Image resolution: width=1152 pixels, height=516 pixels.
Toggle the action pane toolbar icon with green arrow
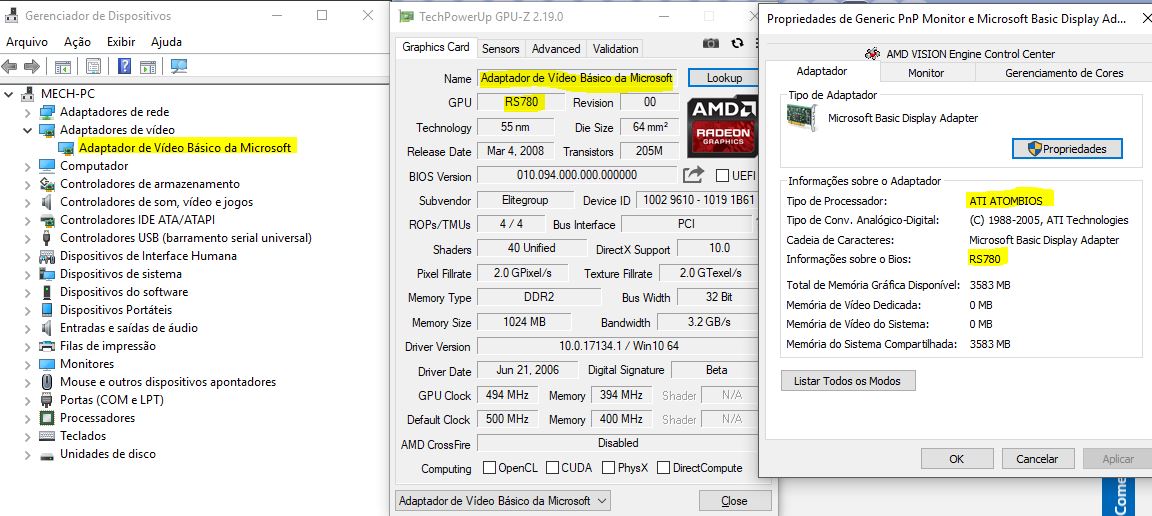(x=148, y=67)
